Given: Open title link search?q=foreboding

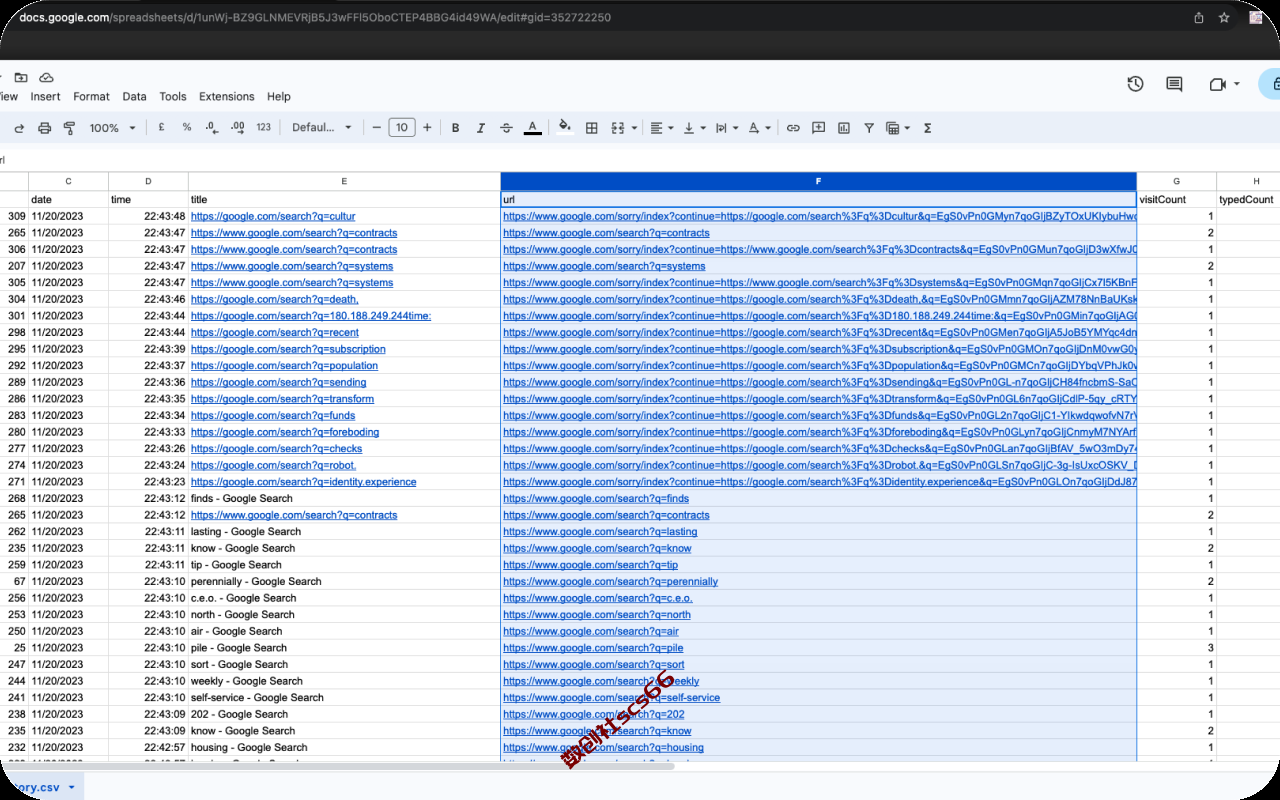Looking at the screenshot, I should (x=285, y=432).
